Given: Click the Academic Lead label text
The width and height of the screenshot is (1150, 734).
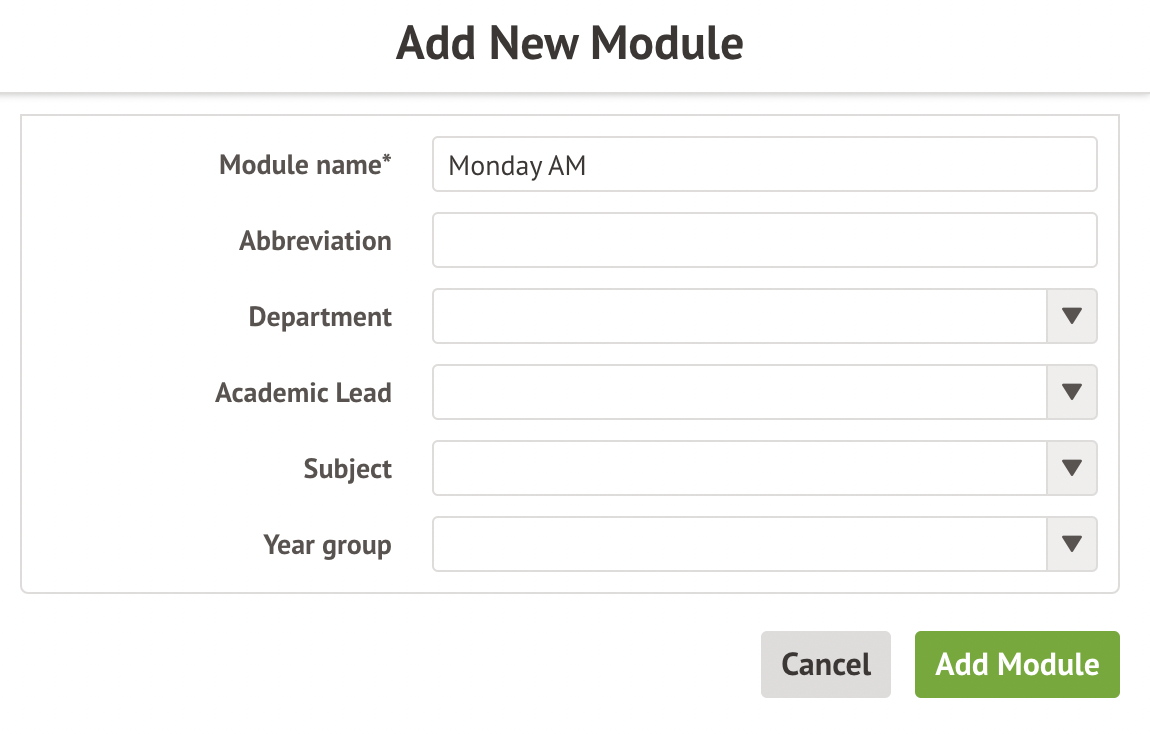Looking at the screenshot, I should click(x=303, y=393).
